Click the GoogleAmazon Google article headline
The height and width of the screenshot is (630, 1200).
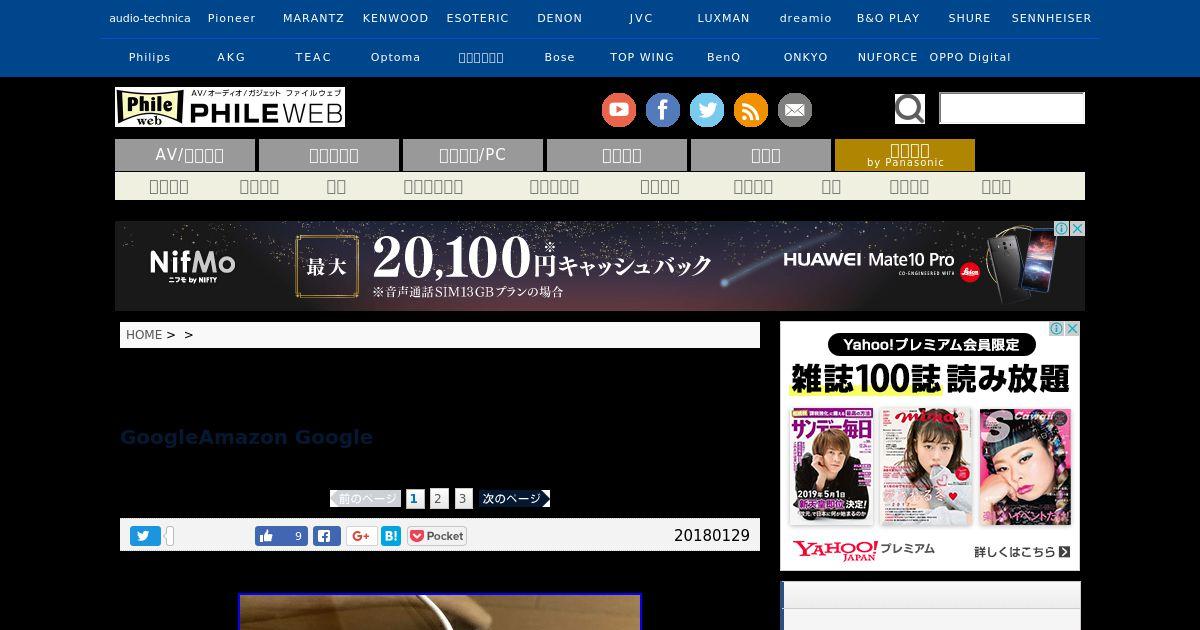coord(246,437)
